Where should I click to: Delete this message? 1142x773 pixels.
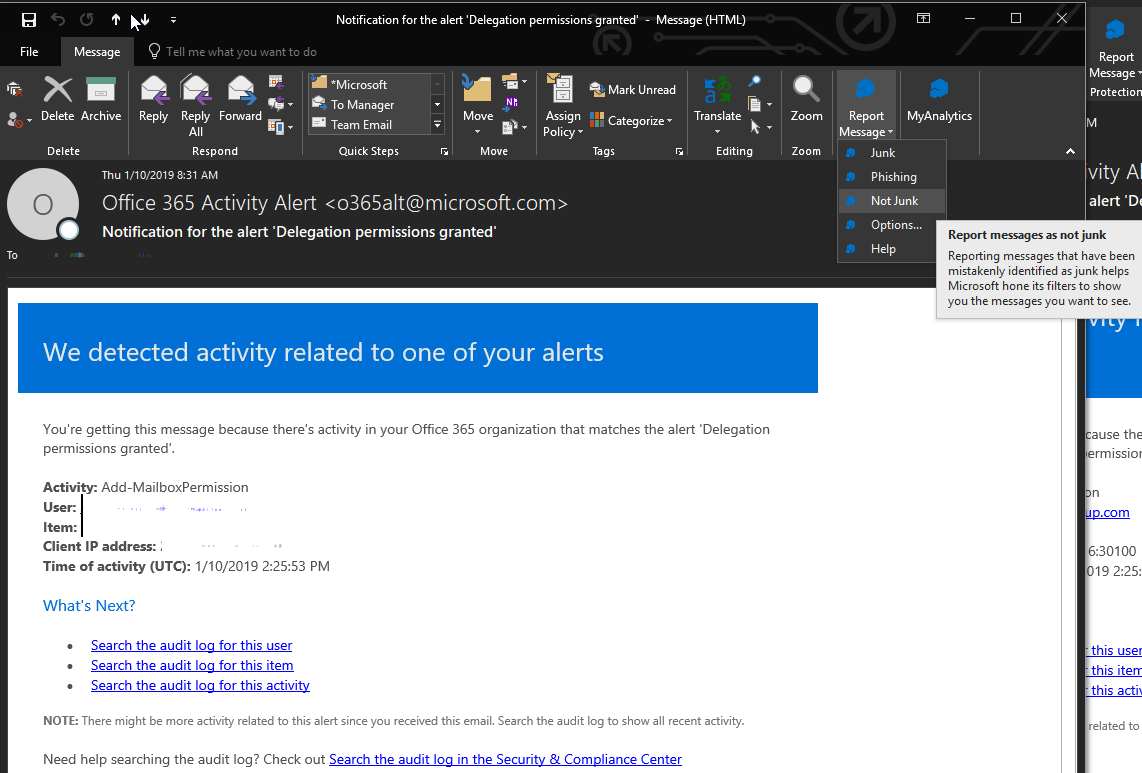[x=58, y=100]
